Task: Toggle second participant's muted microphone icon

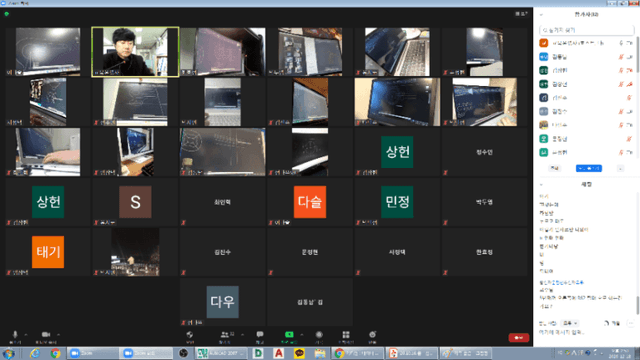Action: click(621, 57)
